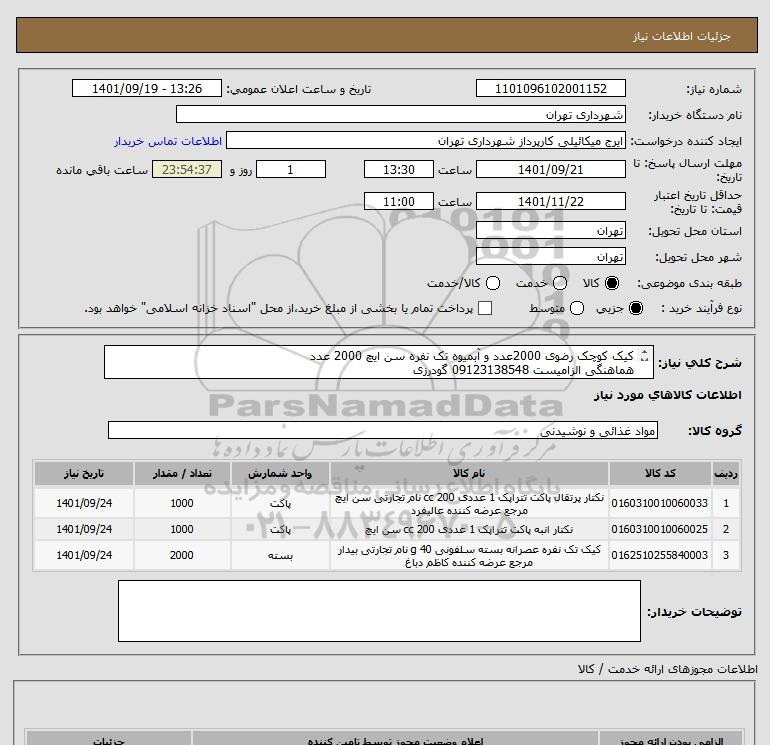Click the اطلاعات مجوزهای ارائه خدمت / کالا heading

(667, 669)
